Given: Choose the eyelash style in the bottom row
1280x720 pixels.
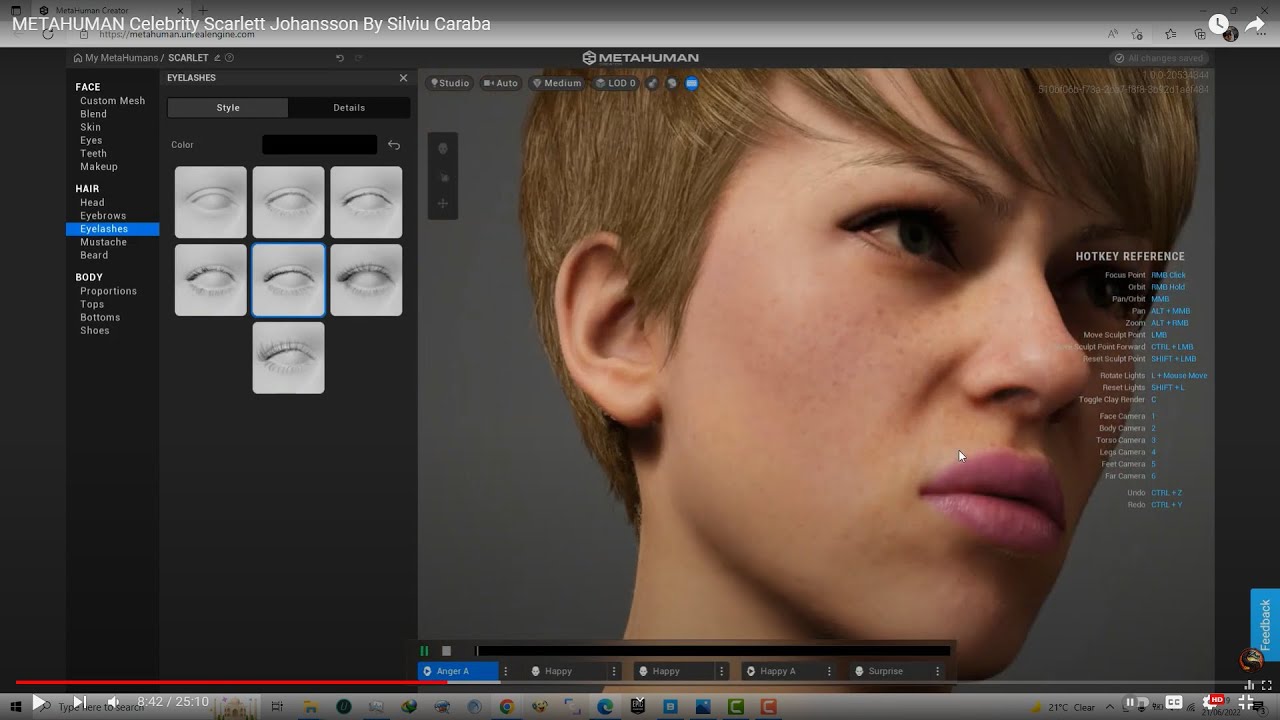Looking at the screenshot, I should 289,357.
